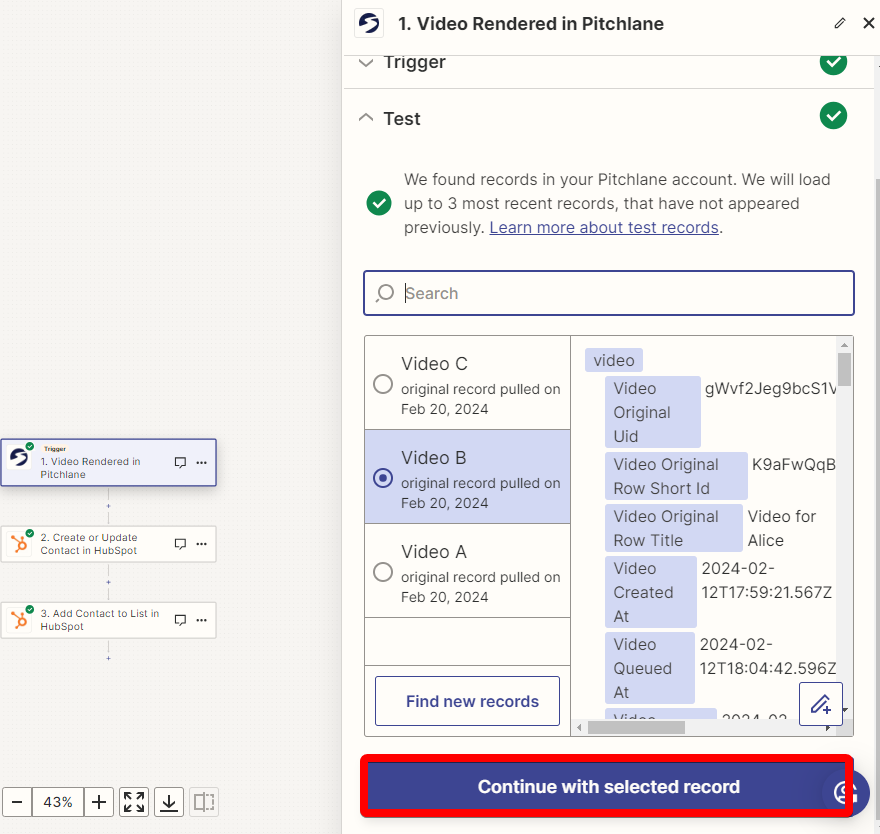Click the magnifier icon in search box
The image size is (880, 834).
coord(385,293)
